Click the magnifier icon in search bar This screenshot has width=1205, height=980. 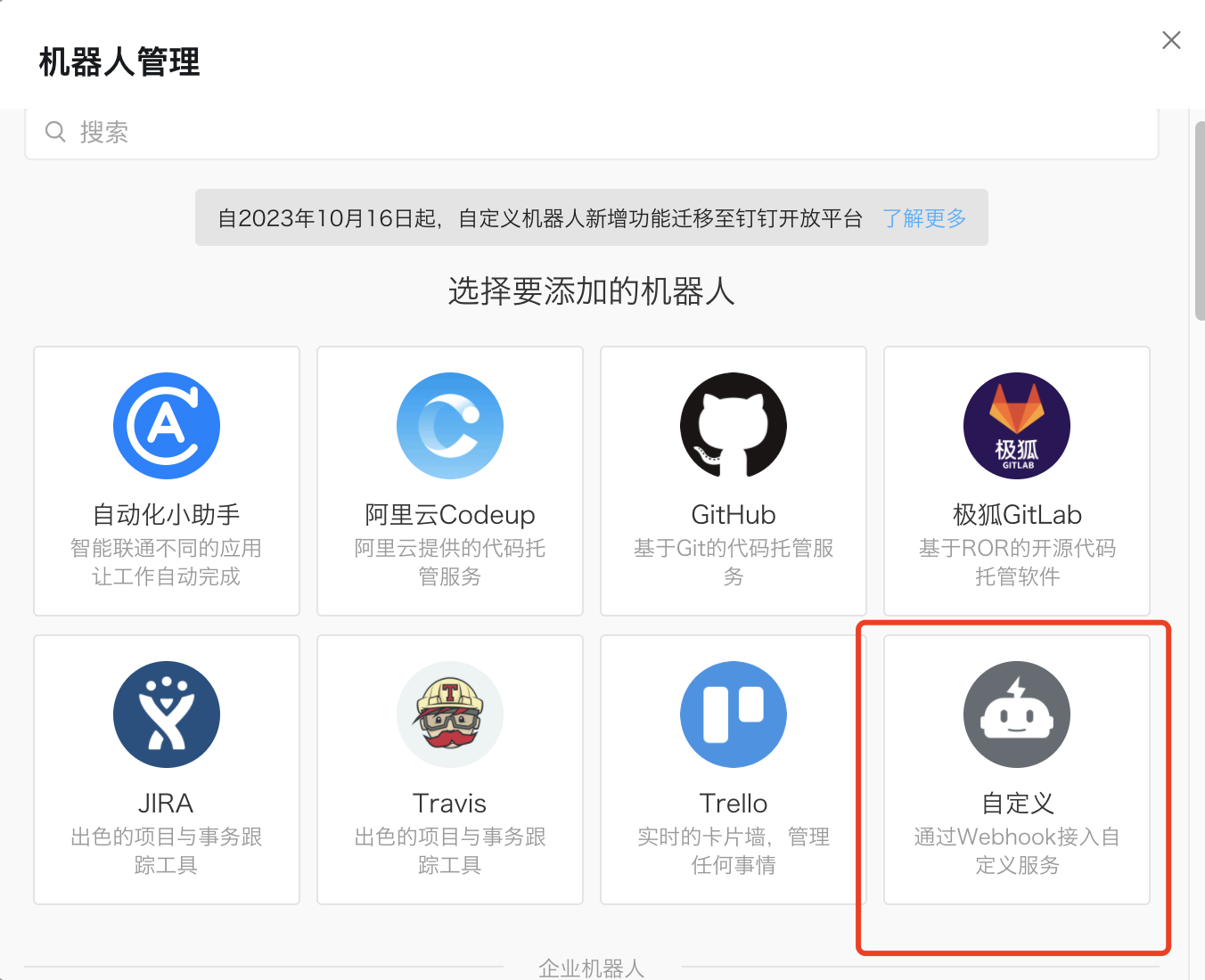[x=55, y=132]
